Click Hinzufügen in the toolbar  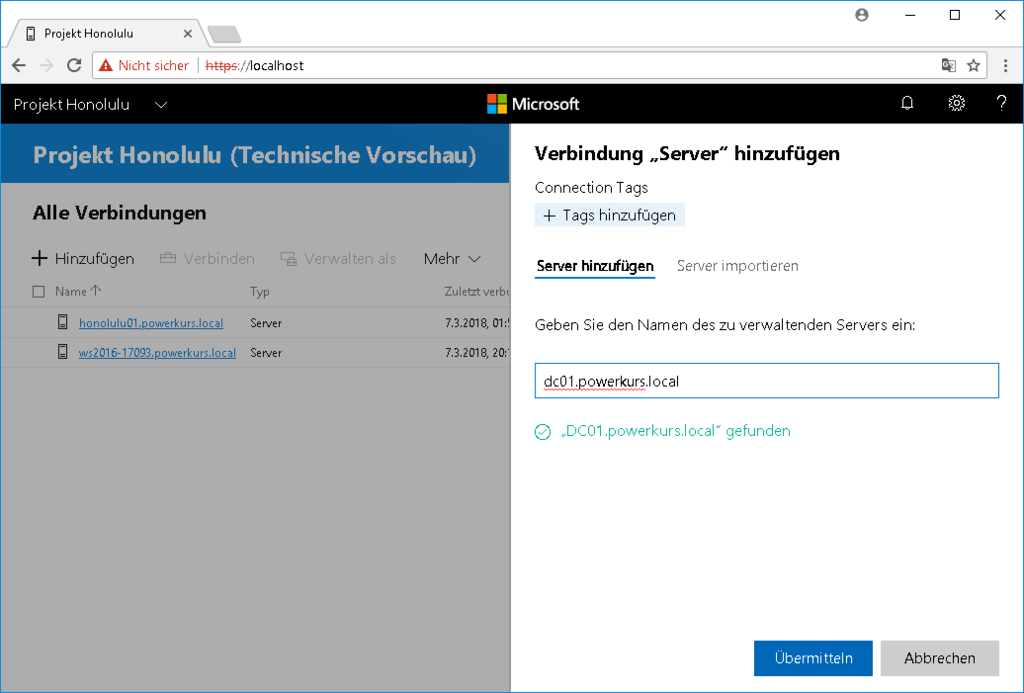(83, 259)
